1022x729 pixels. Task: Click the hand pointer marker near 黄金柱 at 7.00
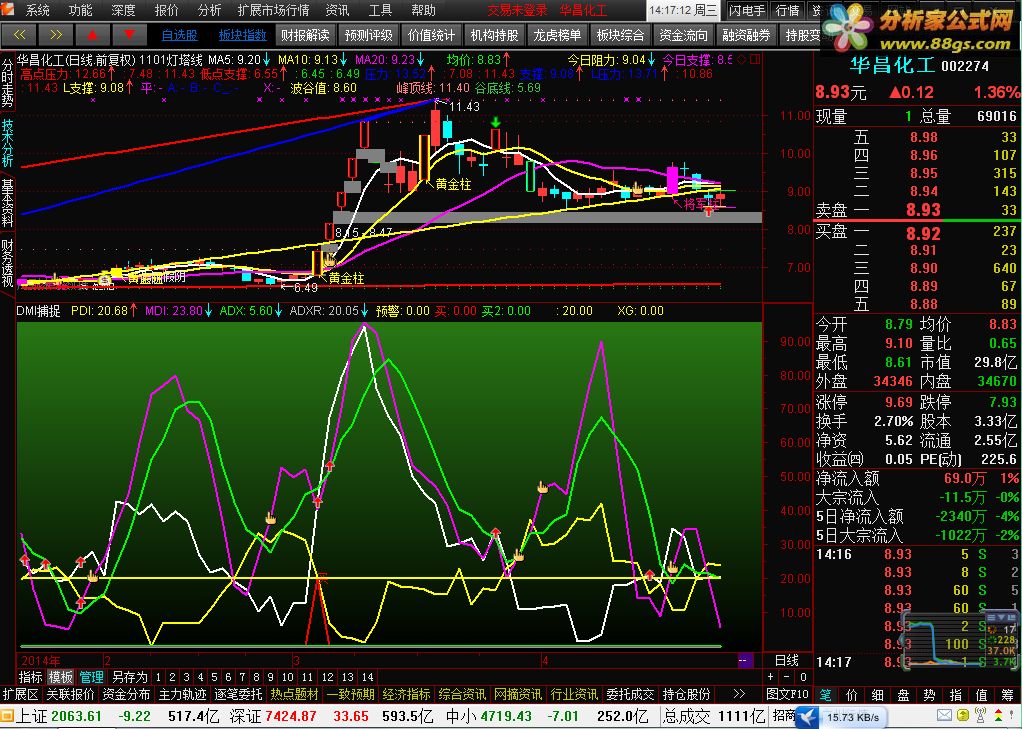(x=329, y=261)
